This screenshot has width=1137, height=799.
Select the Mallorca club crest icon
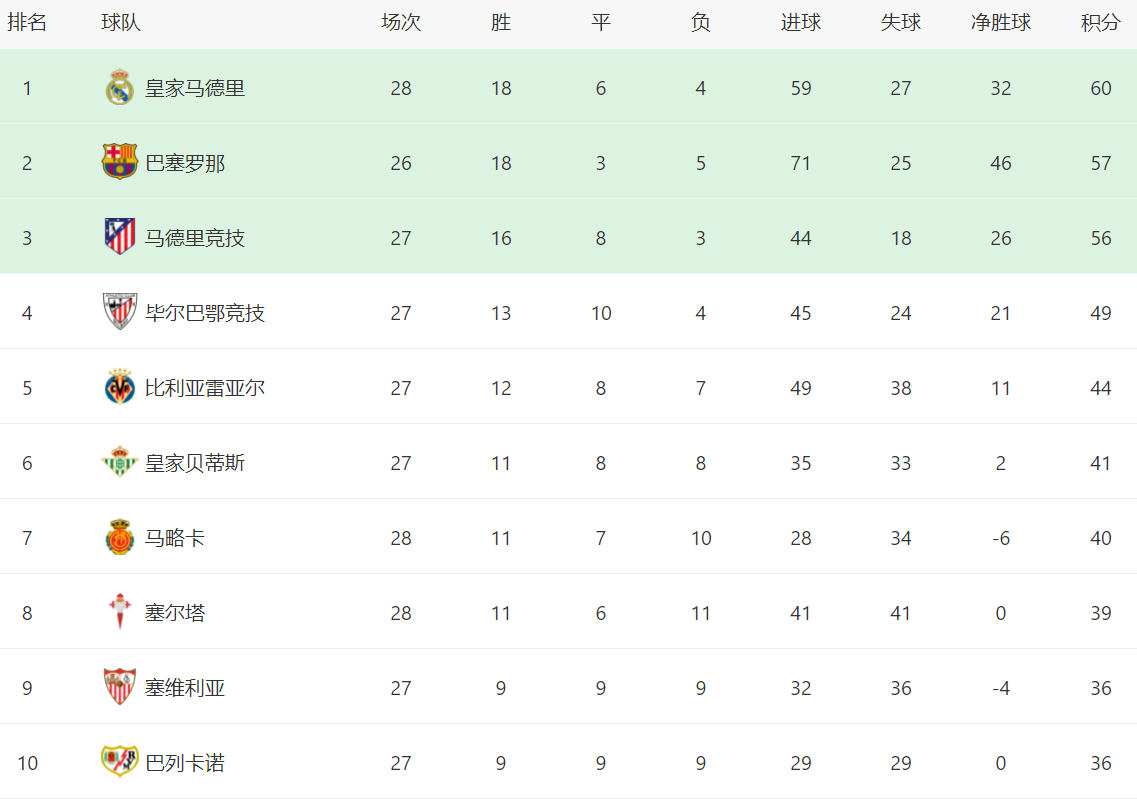[x=120, y=537]
